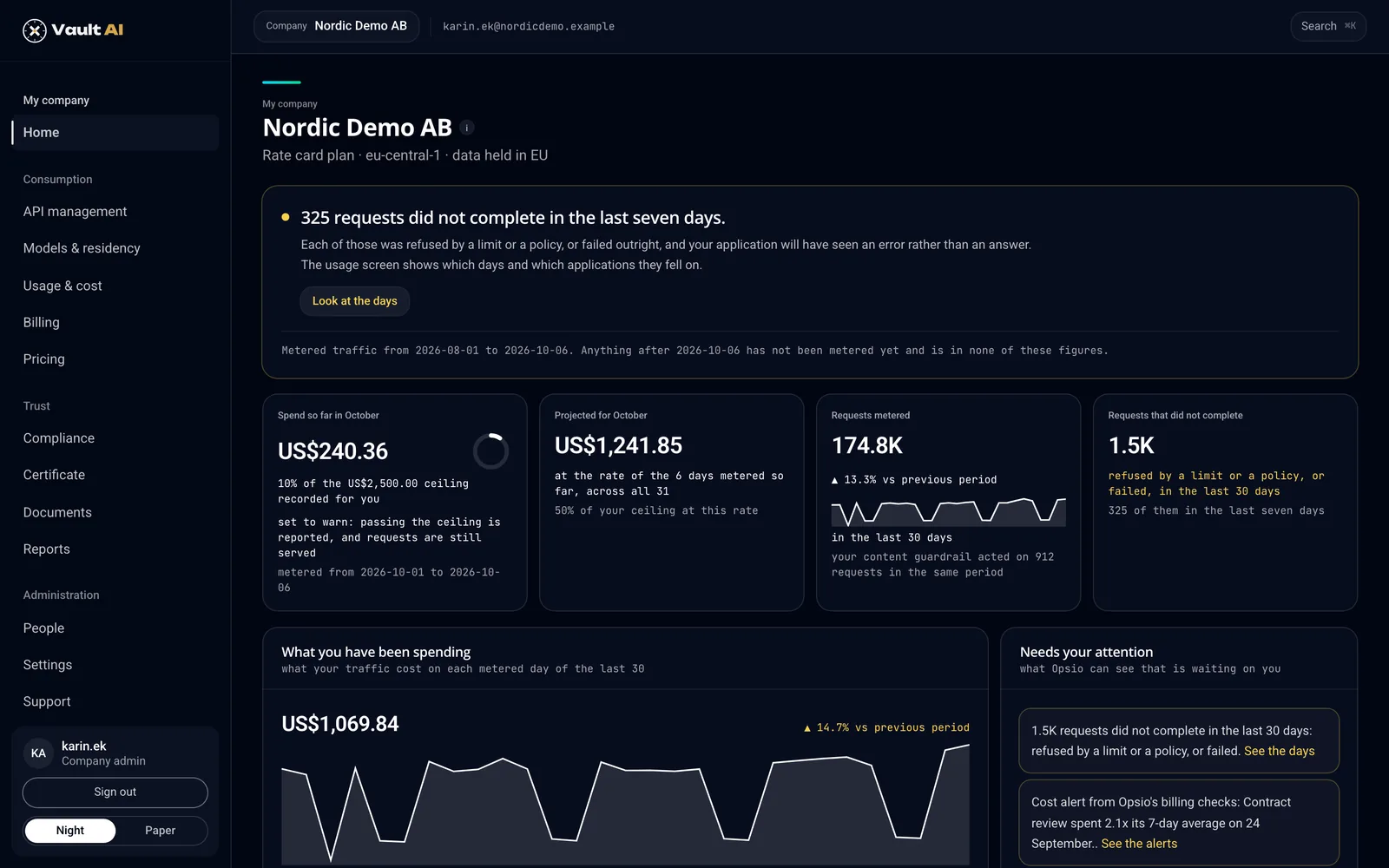The image size is (1389, 868).
Task: Click the 325 requests did not complete headline
Action: [x=513, y=218]
